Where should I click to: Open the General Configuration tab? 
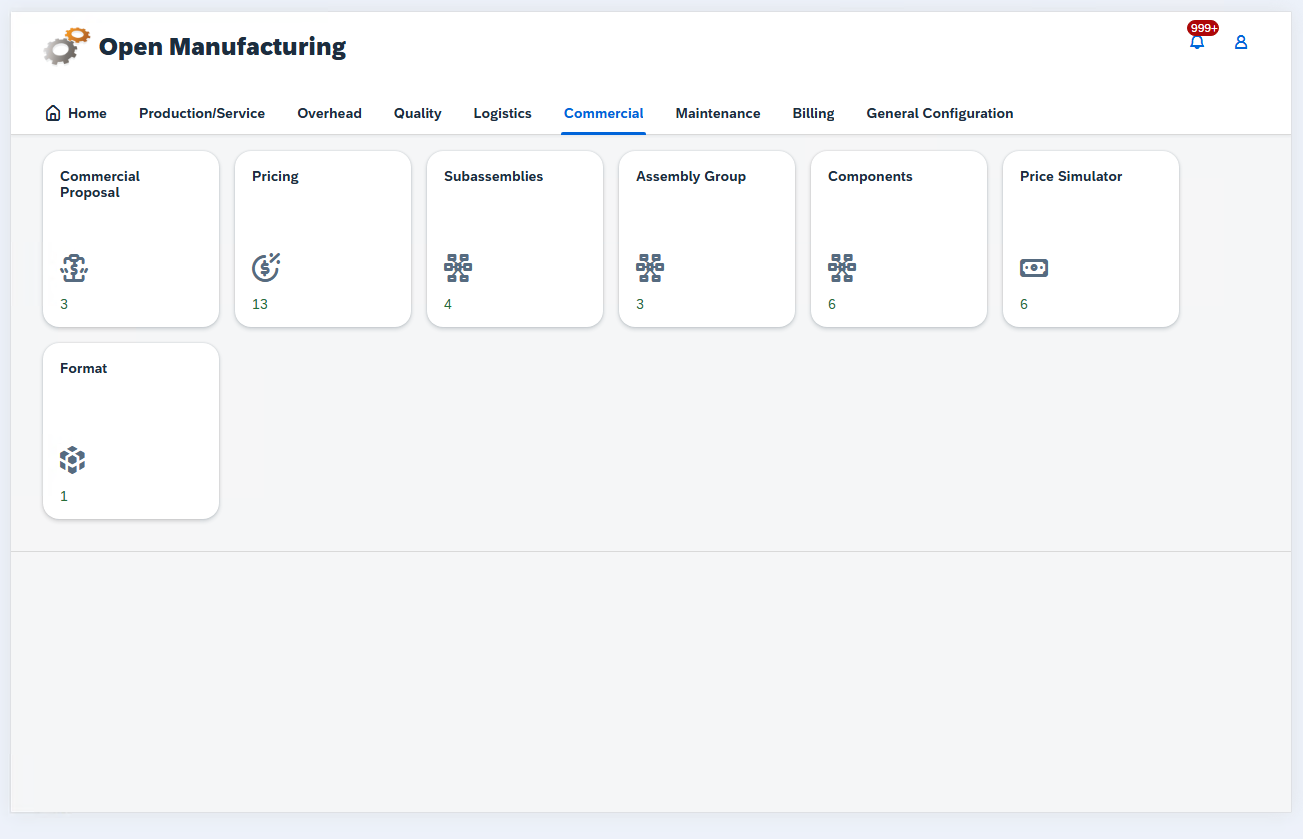pyautogui.click(x=939, y=113)
